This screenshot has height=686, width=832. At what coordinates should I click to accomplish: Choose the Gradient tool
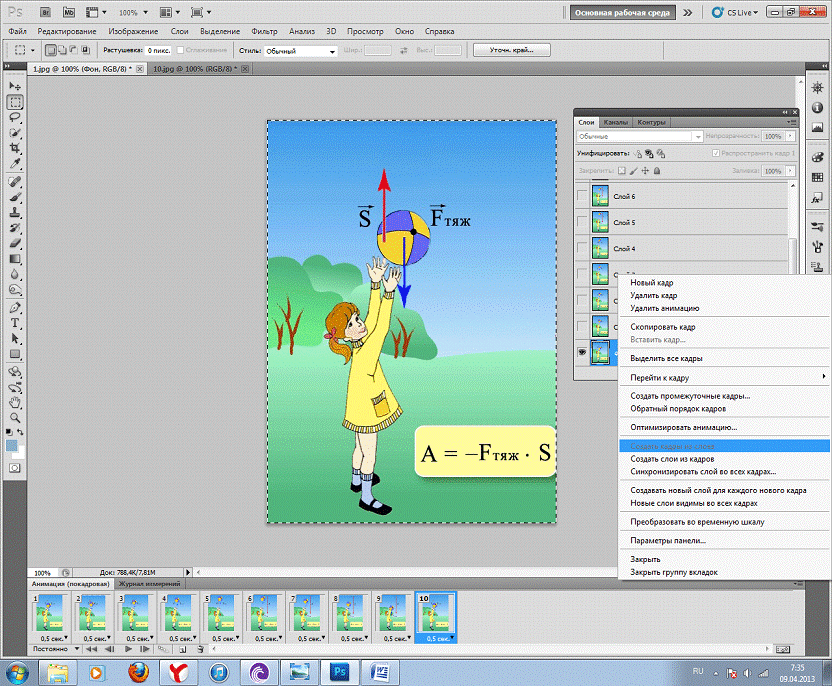[x=15, y=258]
